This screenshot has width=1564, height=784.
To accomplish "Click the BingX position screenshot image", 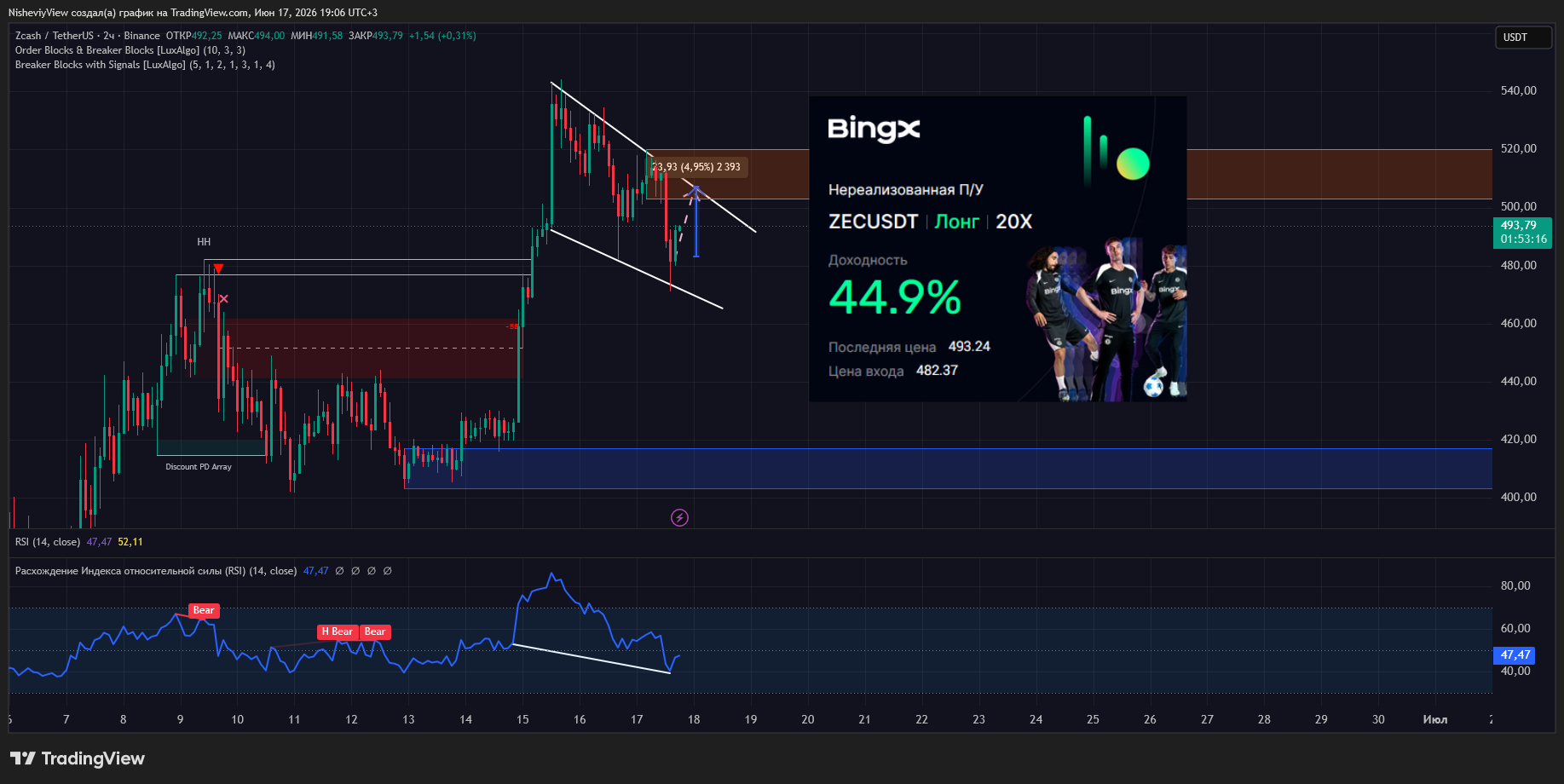I will (997, 249).
